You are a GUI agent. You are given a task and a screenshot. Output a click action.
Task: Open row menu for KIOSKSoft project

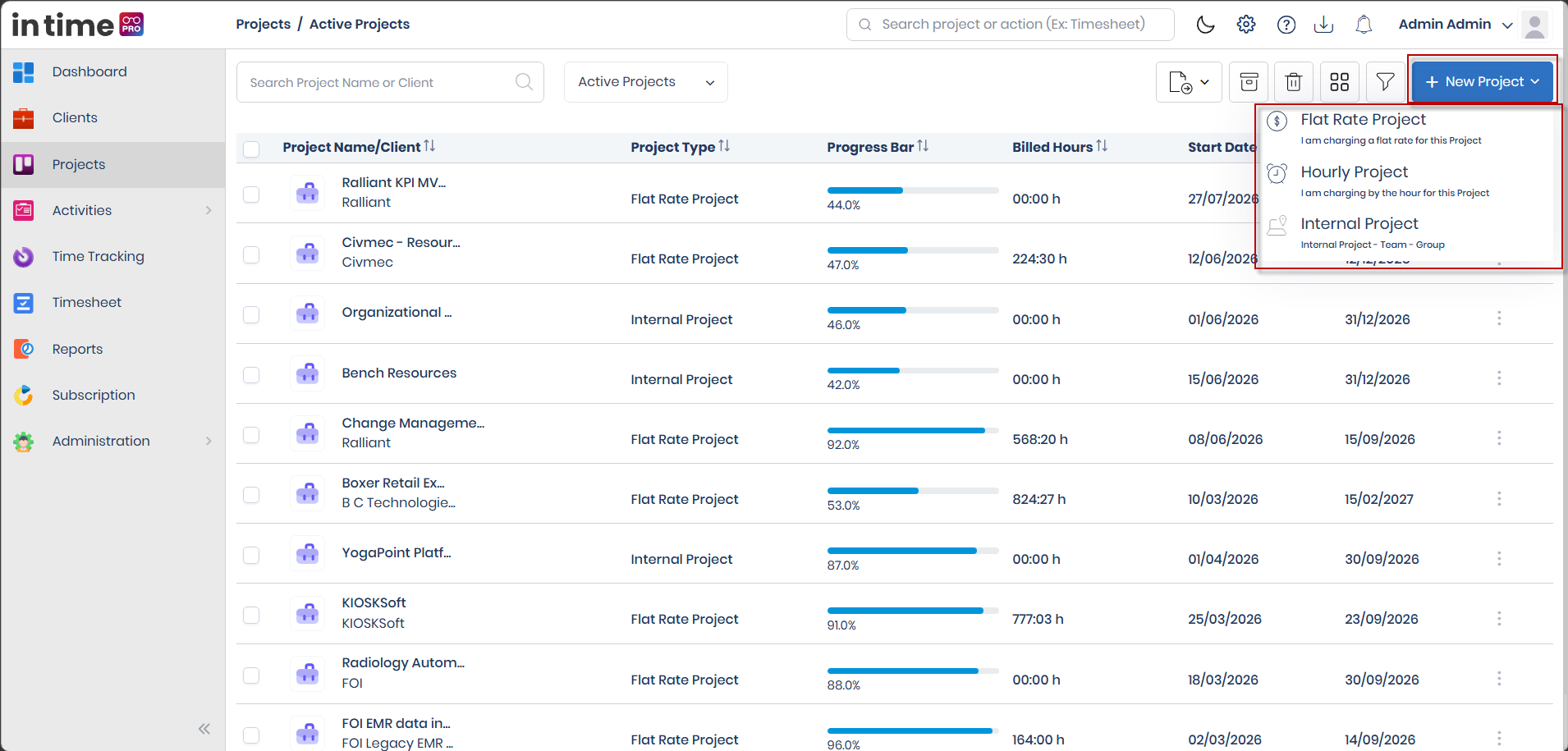click(1499, 619)
